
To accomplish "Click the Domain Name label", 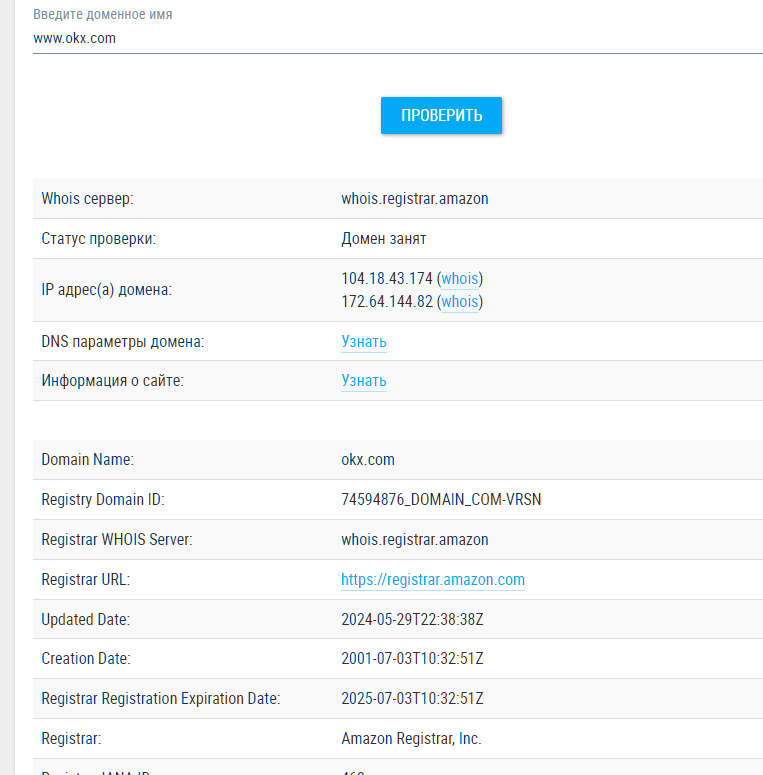I will tap(87, 460).
